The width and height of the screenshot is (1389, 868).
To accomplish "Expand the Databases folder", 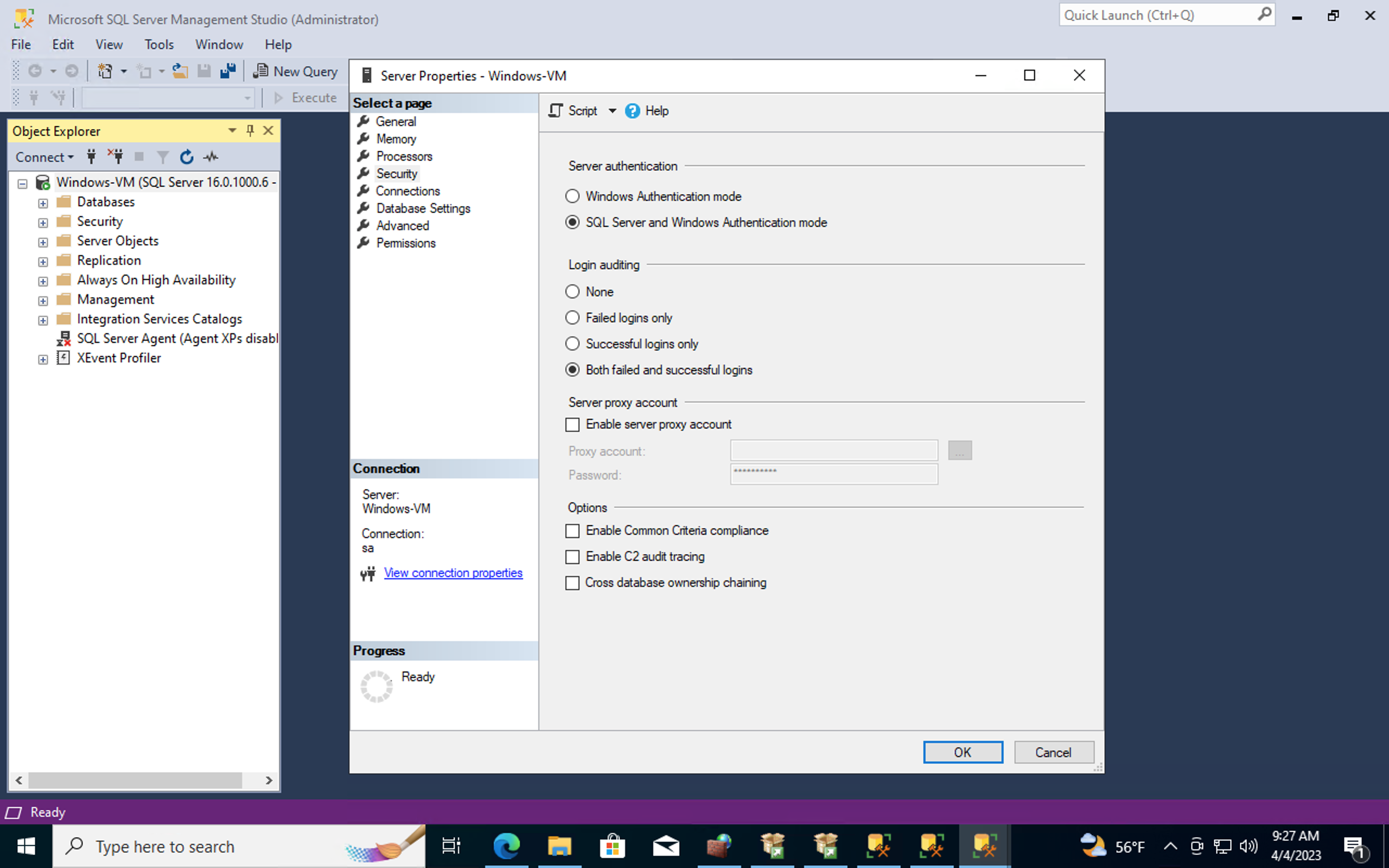I will click(x=43, y=203).
